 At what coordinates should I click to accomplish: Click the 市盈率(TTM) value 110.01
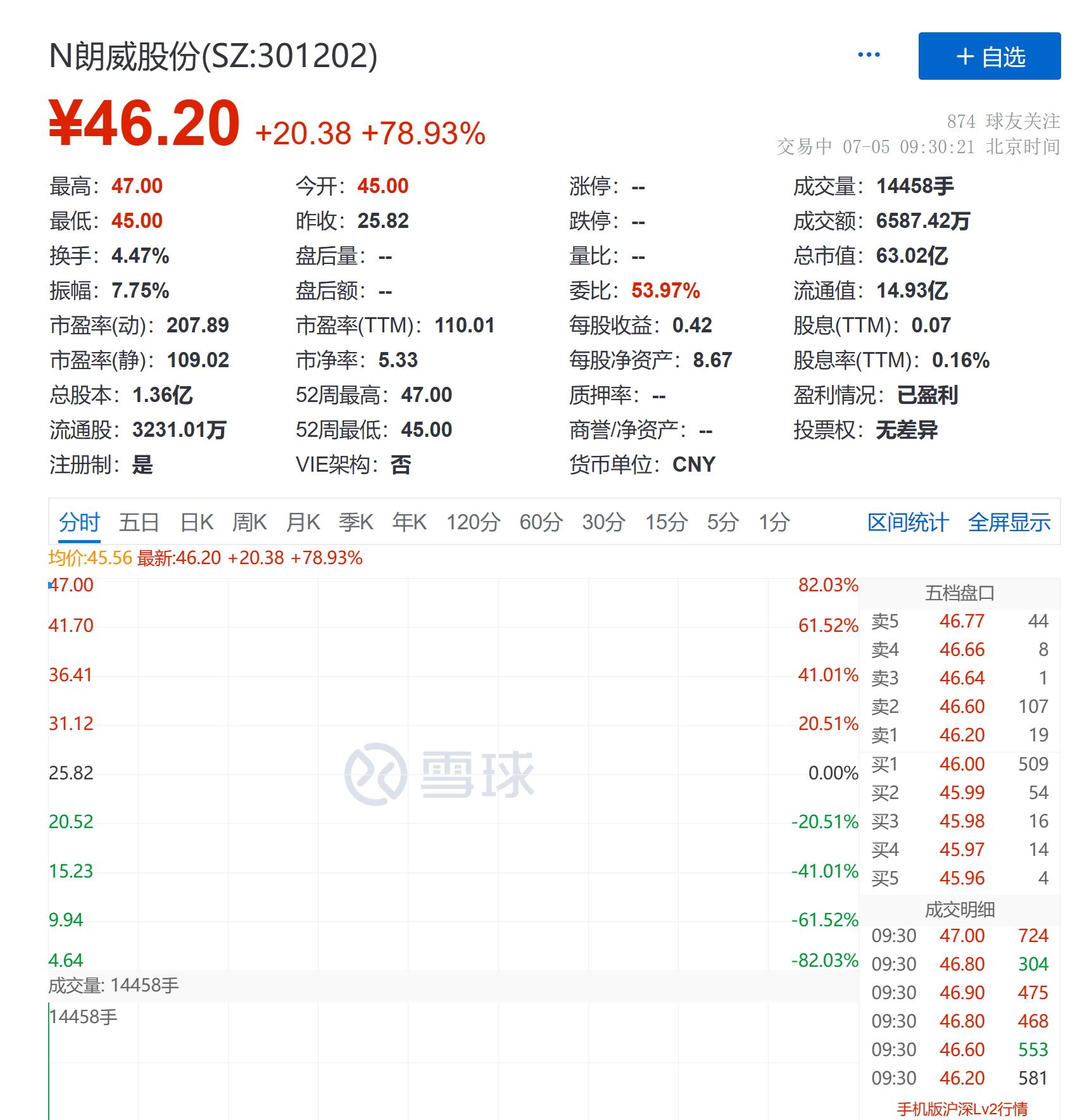point(465,325)
